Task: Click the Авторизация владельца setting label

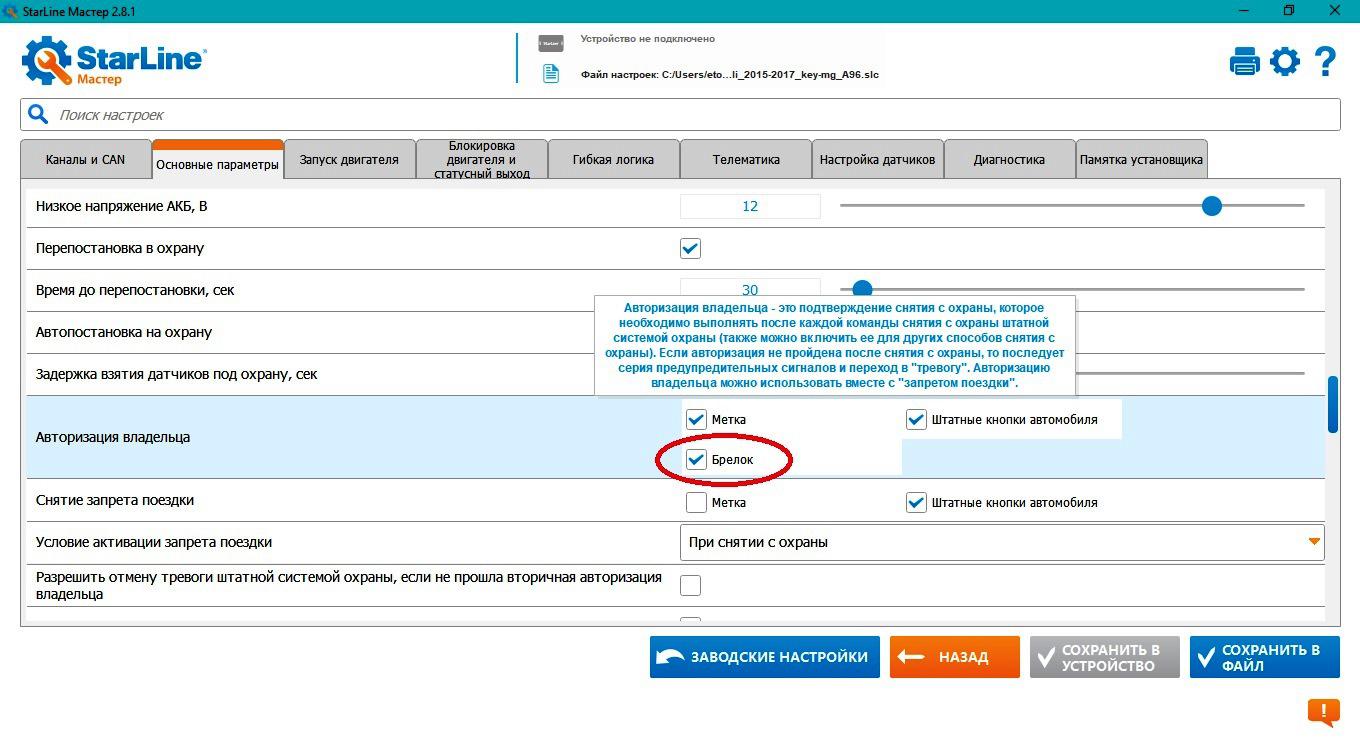Action: 113,437
